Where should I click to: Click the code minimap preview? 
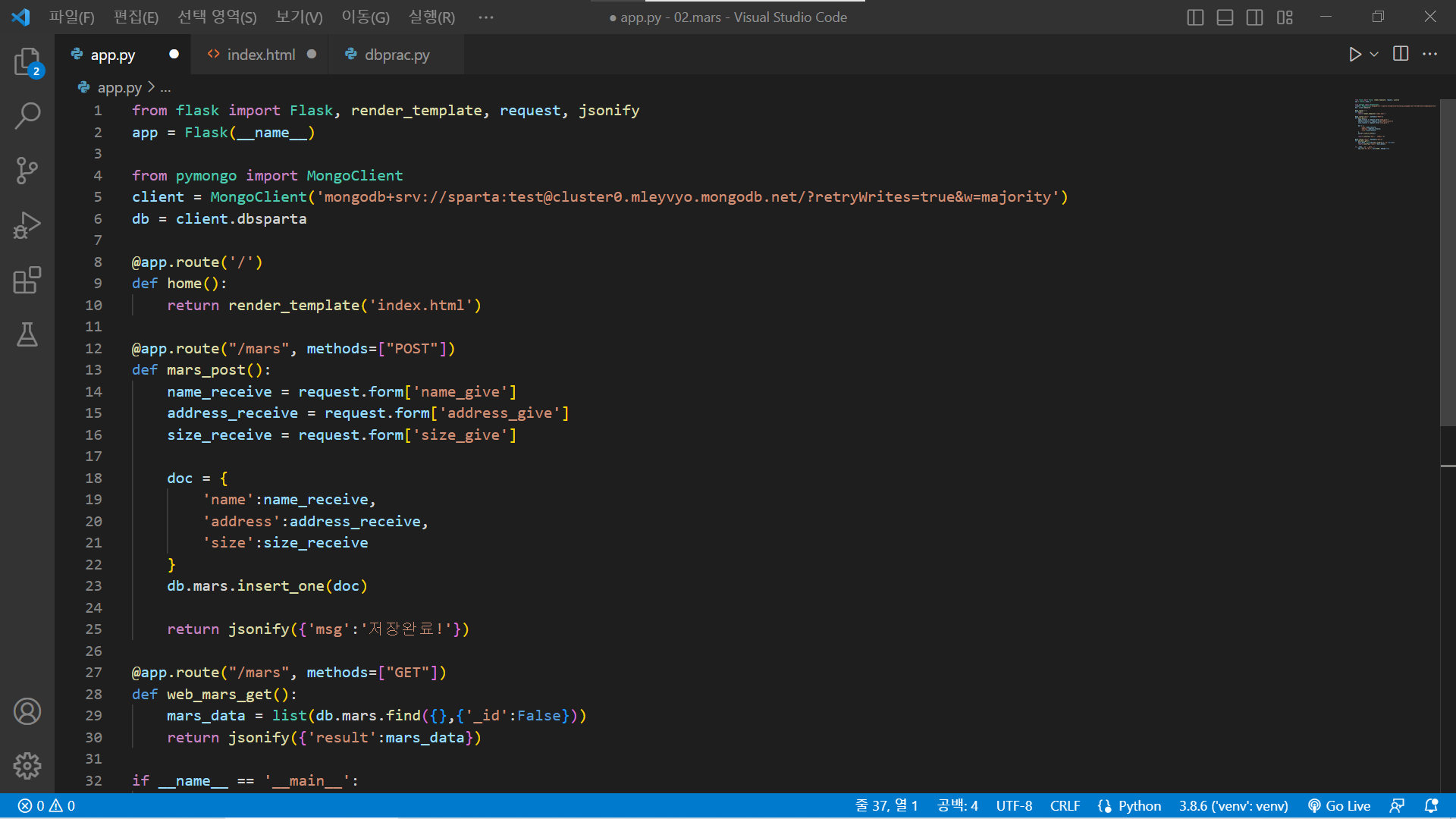tap(1394, 124)
